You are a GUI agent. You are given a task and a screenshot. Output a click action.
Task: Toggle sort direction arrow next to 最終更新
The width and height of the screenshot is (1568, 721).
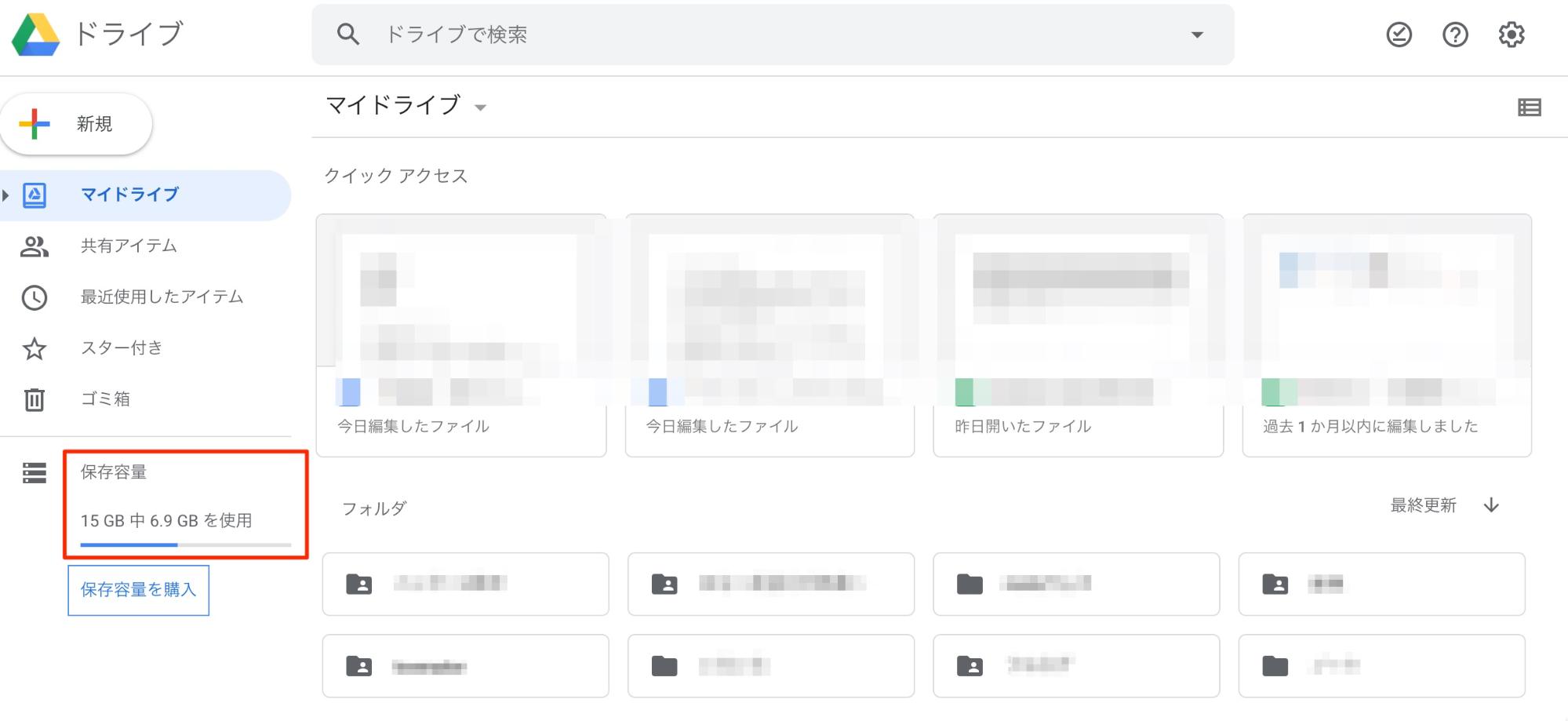[x=1491, y=505]
